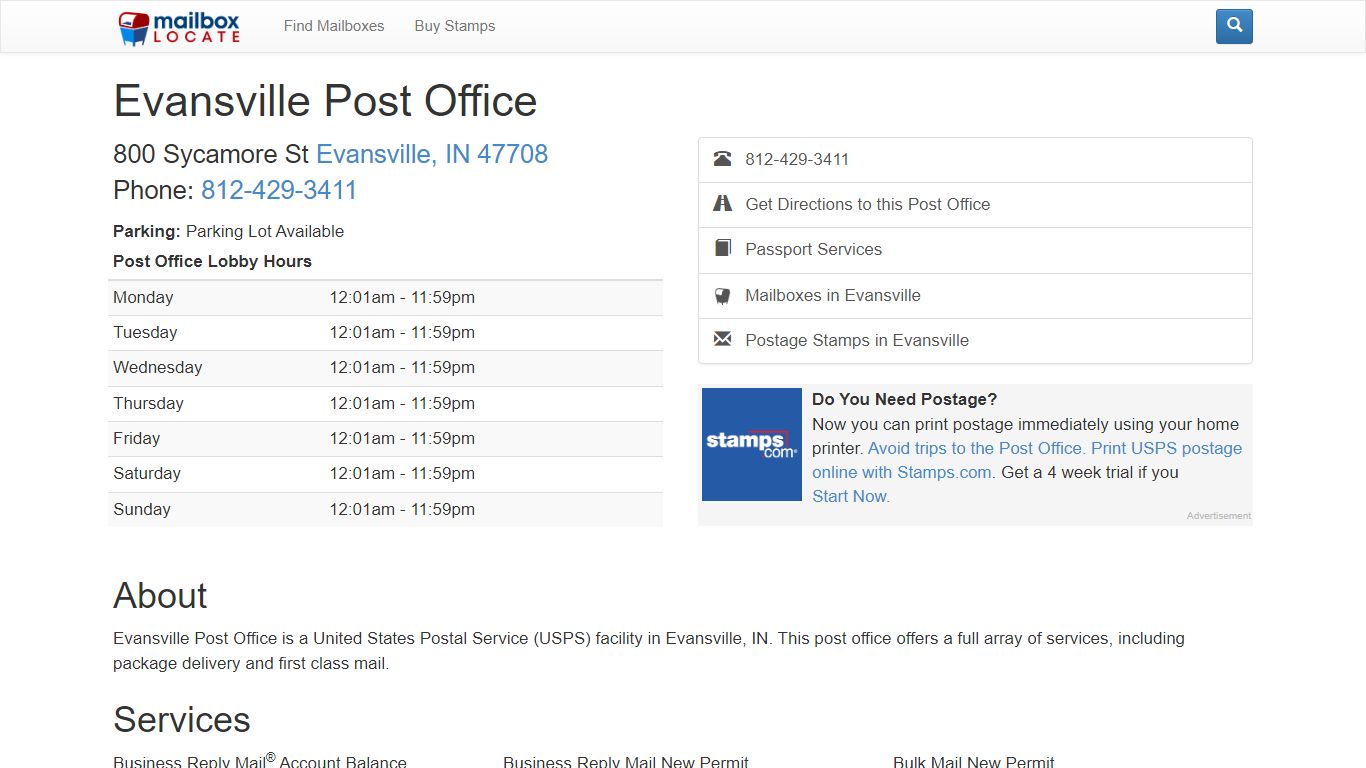This screenshot has height=768, width=1366.
Task: Open Postage Stamps in Evansville
Action: (975, 341)
